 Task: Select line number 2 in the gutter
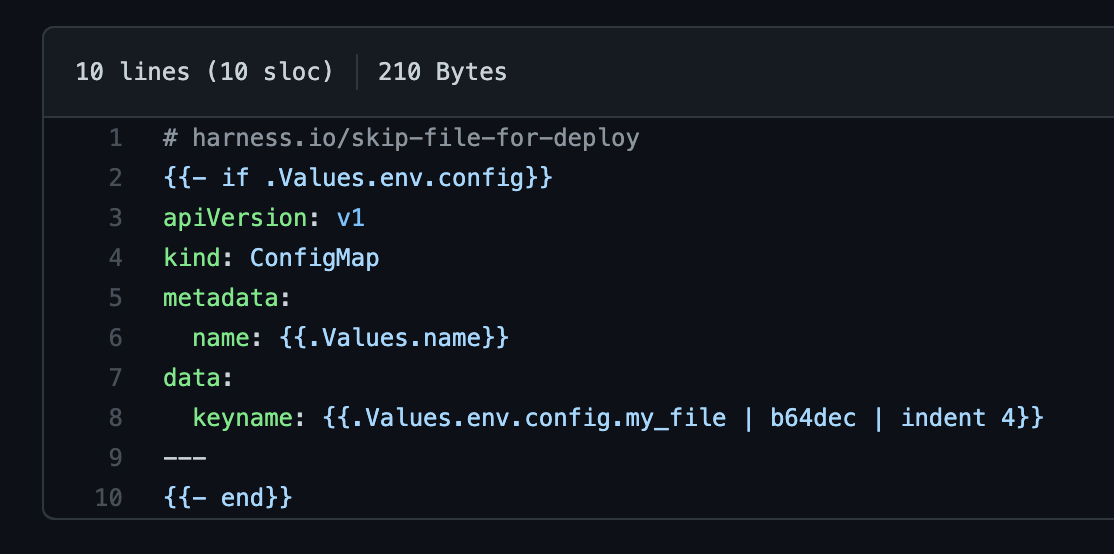[x=115, y=178]
